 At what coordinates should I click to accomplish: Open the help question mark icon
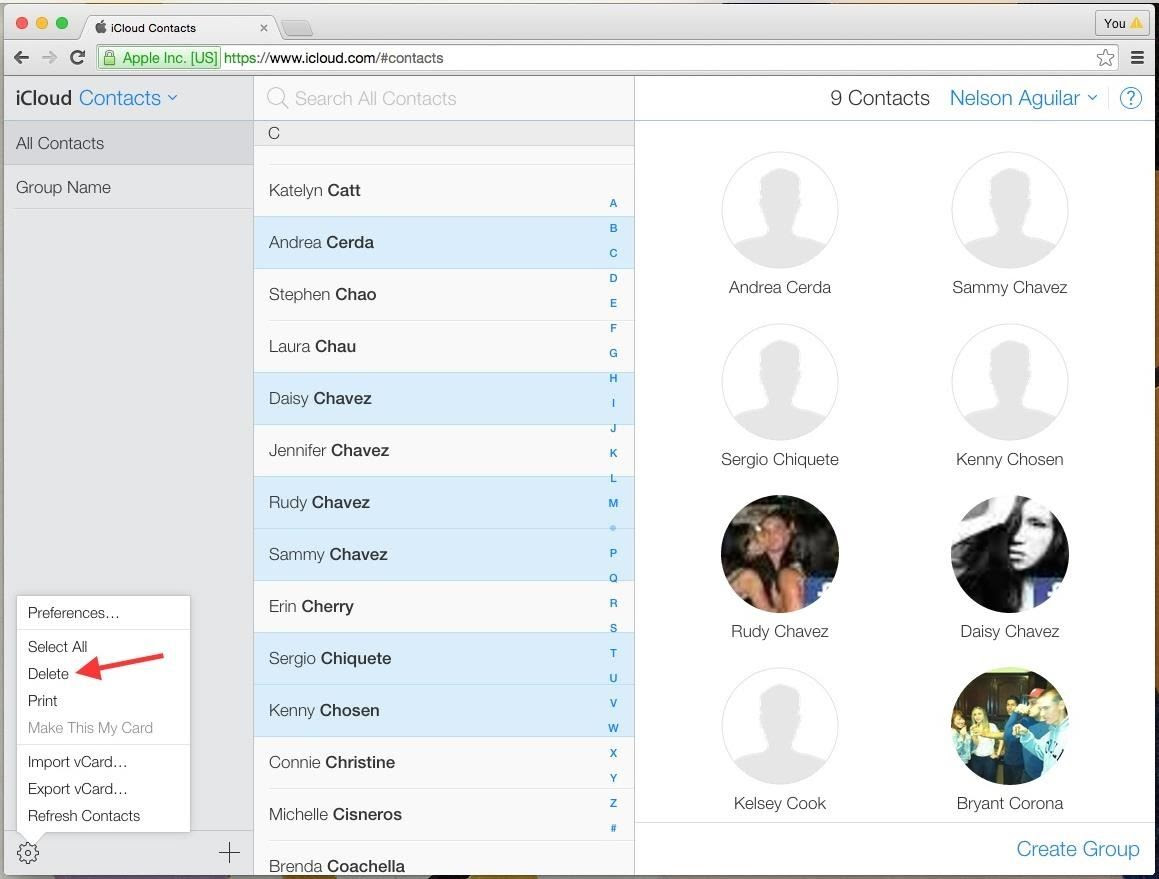click(1130, 98)
